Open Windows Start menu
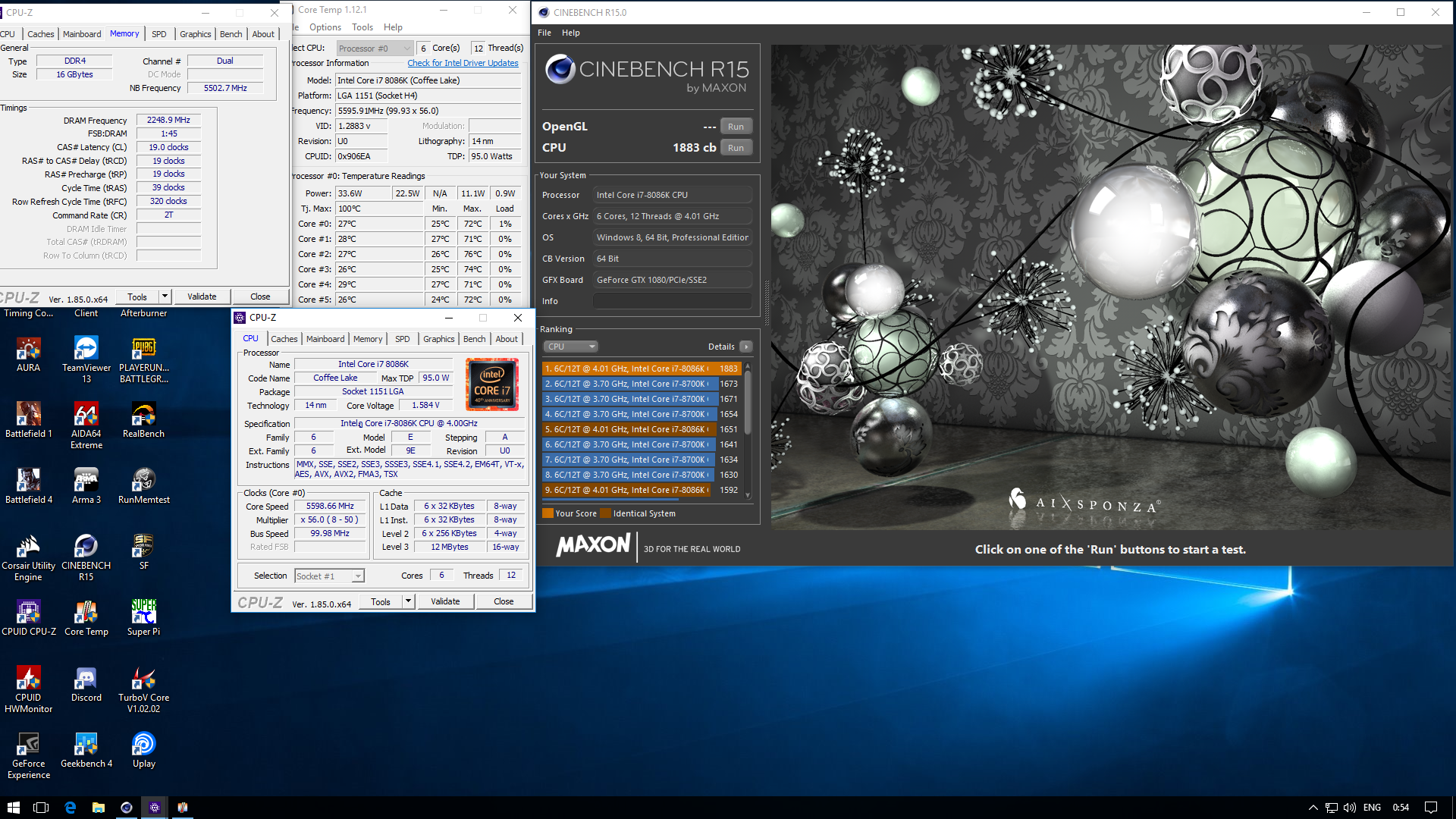This screenshot has width=1456, height=819. point(14,808)
